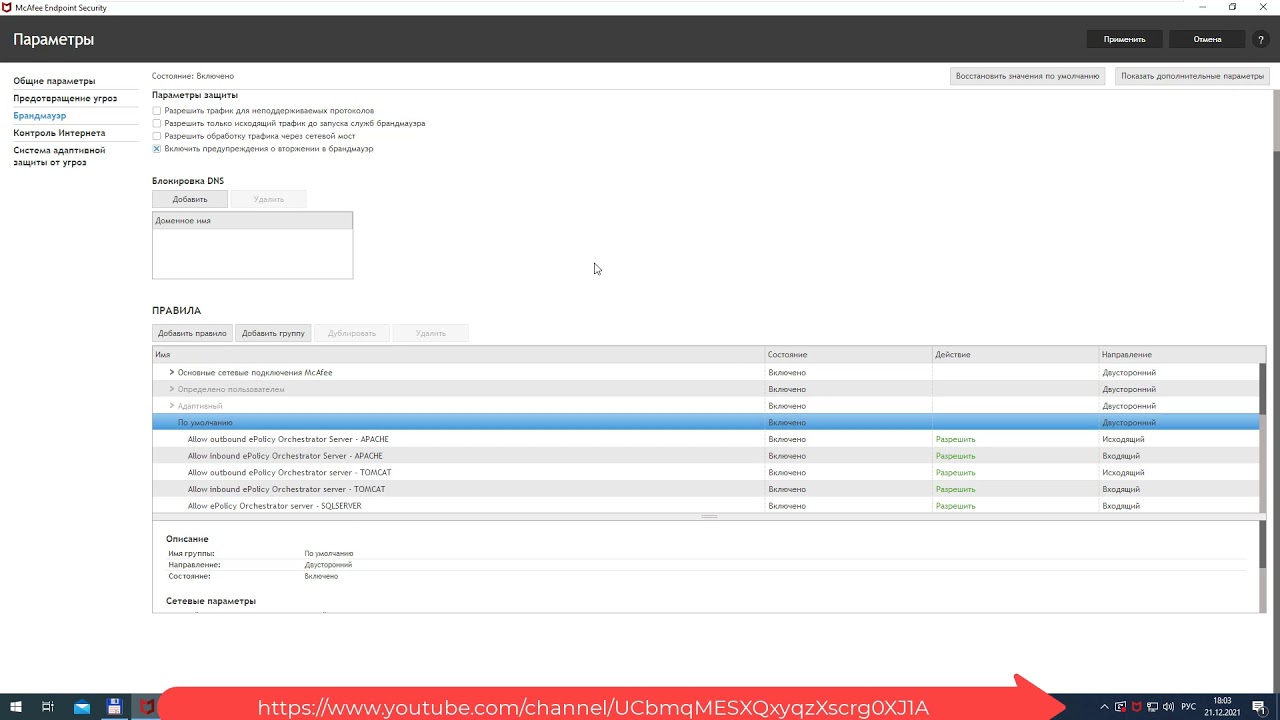
Task: Click the Состояние: Включено status text
Action: pos(193,76)
